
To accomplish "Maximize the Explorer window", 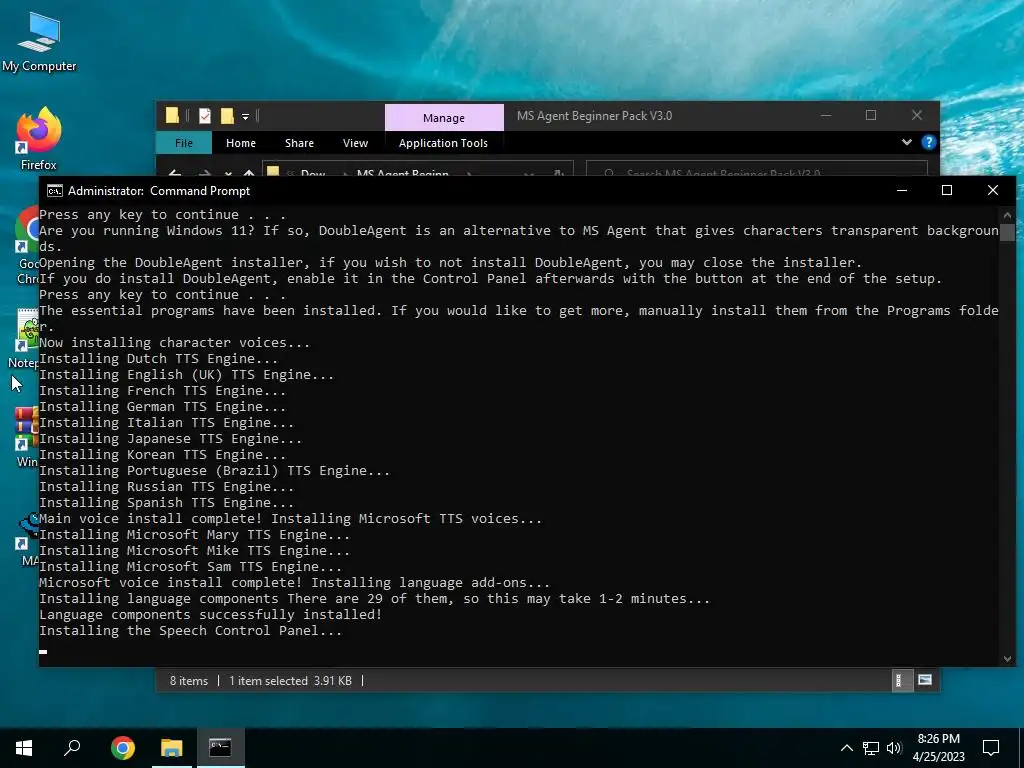I will pos(871,116).
